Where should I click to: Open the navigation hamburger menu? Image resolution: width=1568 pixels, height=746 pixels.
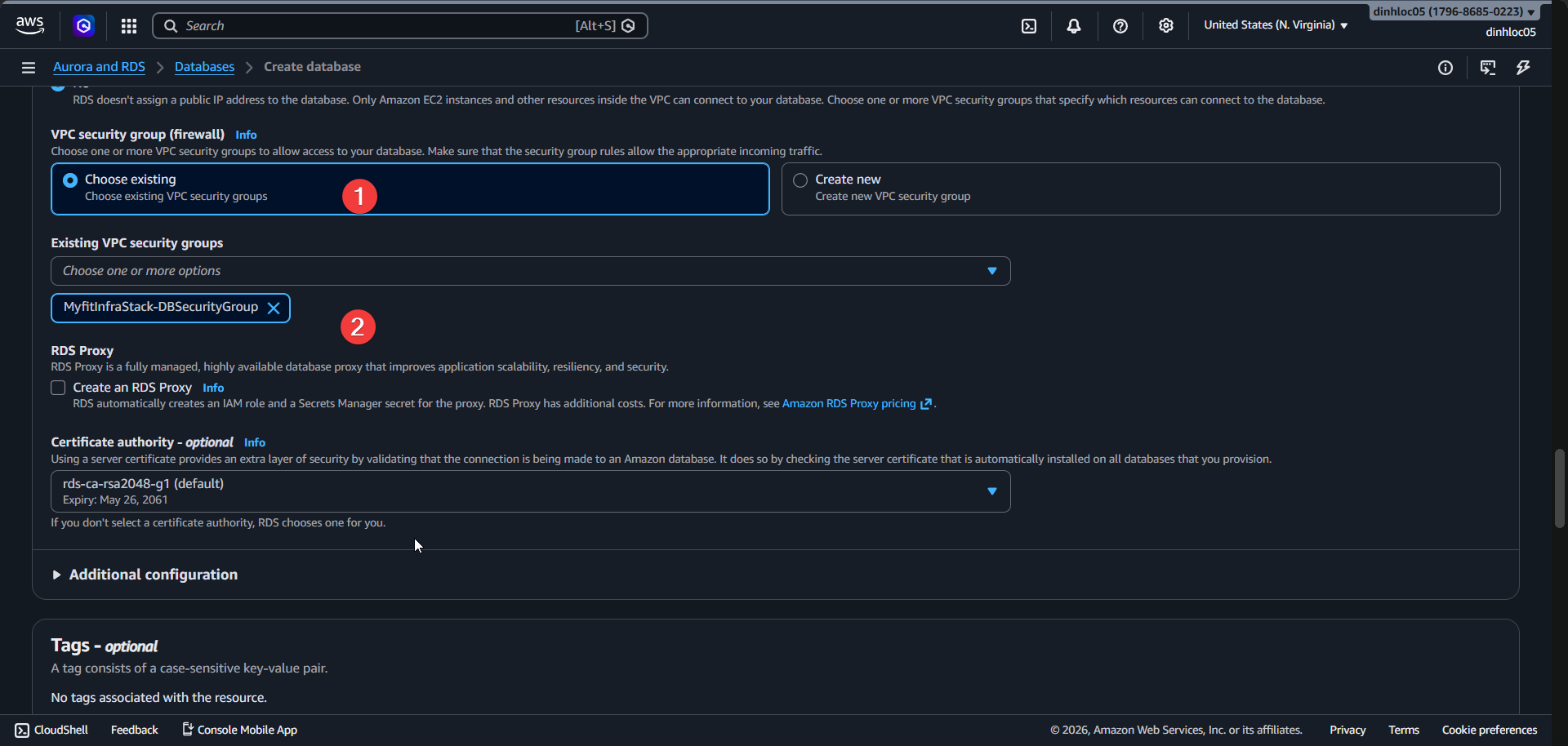(x=28, y=67)
